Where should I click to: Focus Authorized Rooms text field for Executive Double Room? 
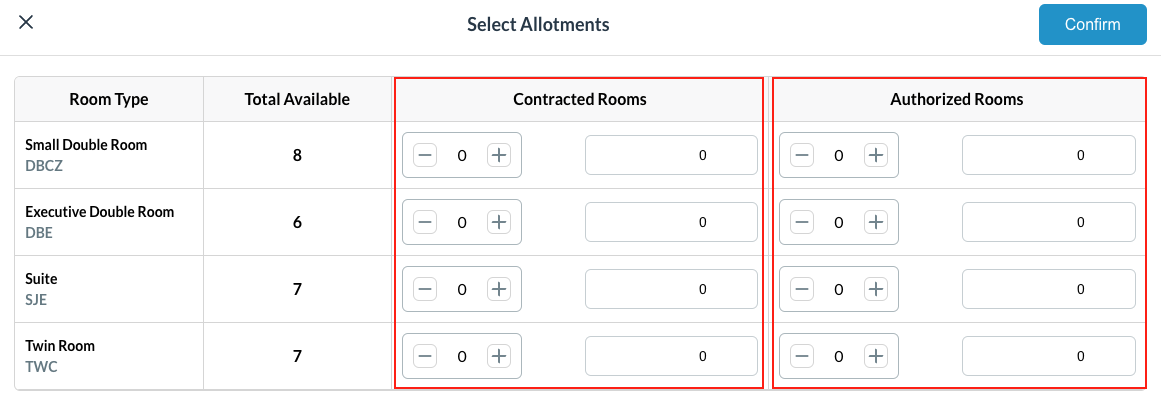tap(1048, 222)
